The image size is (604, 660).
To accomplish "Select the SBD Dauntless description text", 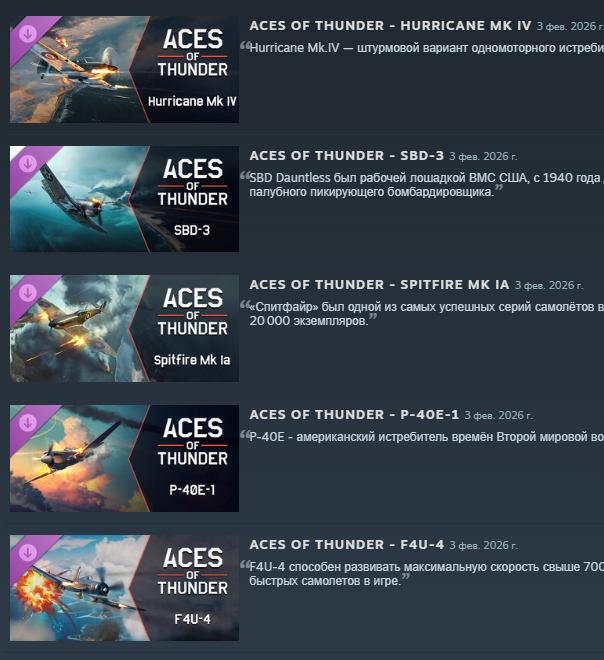I will (x=426, y=185).
